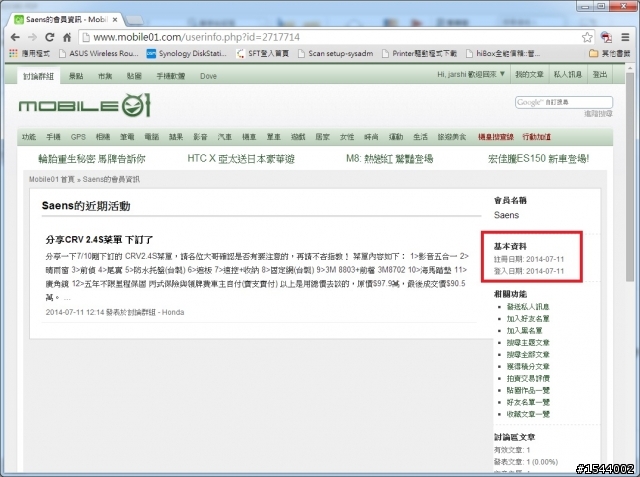Click 加入黑名單 link
640x477 pixels.
(x=524, y=331)
